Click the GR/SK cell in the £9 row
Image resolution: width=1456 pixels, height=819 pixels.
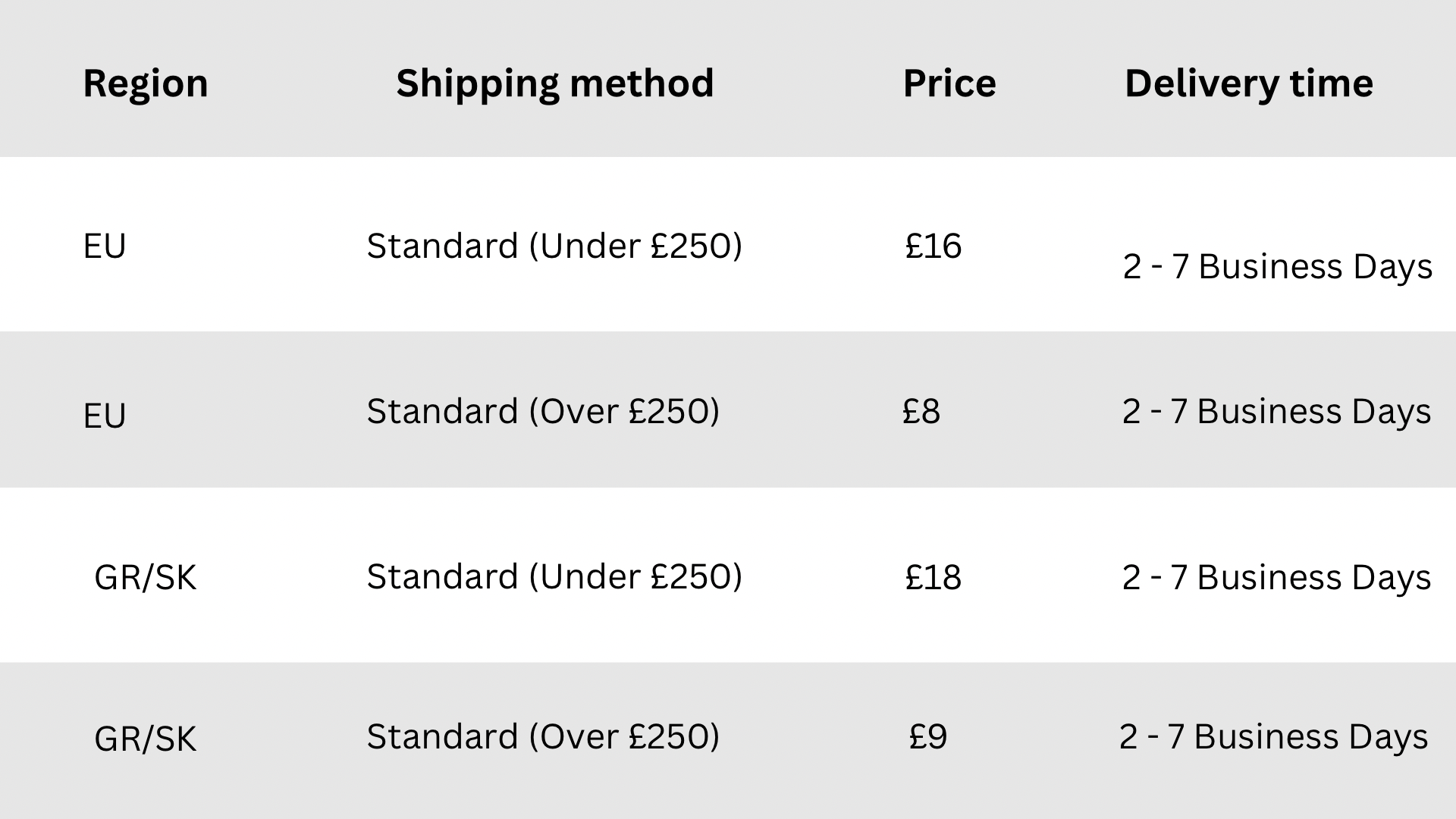tap(145, 739)
